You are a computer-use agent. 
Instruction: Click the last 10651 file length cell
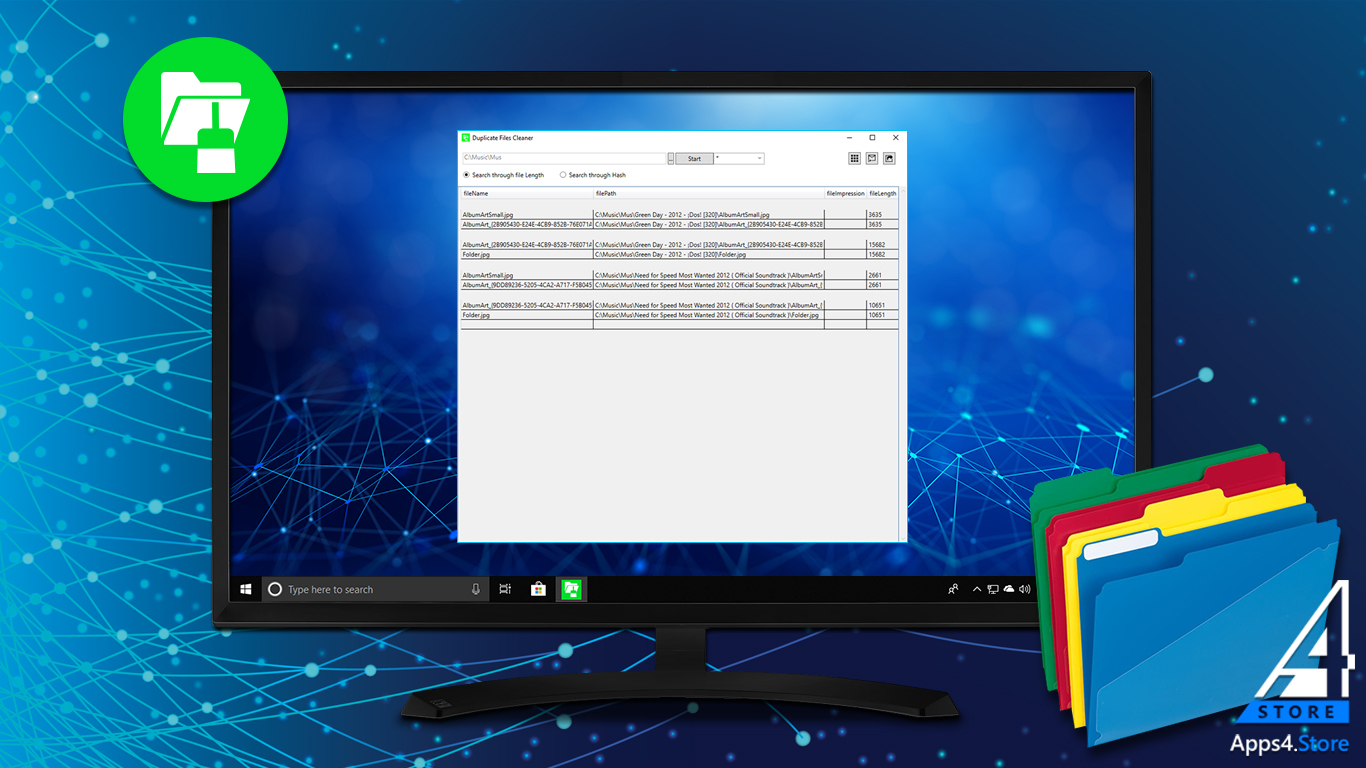pyautogui.click(x=882, y=315)
